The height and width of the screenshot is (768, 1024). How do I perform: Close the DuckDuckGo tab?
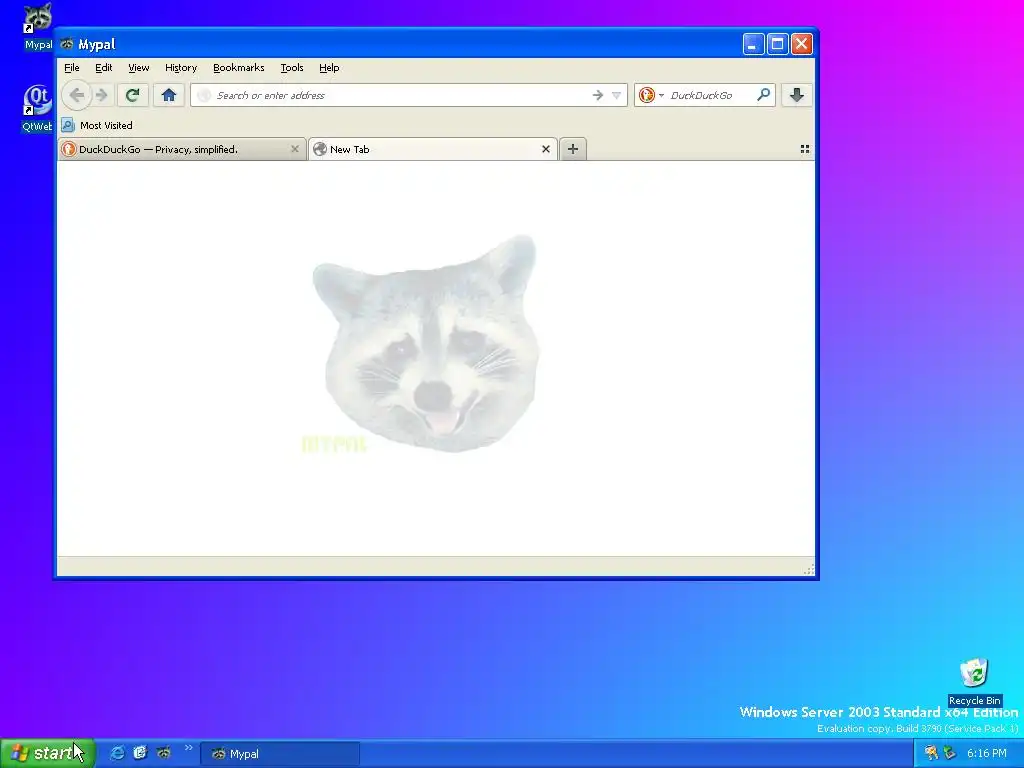[x=295, y=150]
